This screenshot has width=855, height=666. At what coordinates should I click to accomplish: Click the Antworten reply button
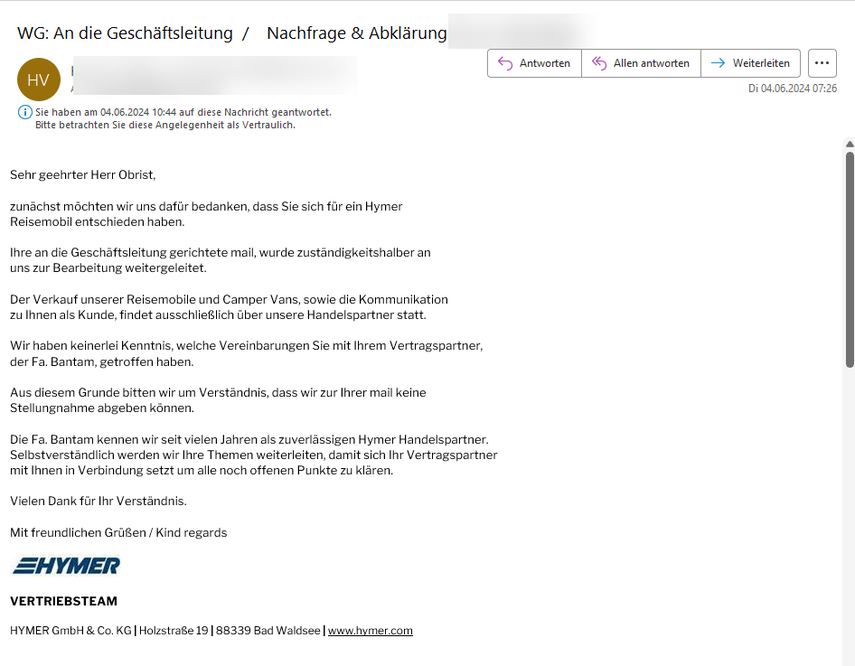[x=534, y=63]
